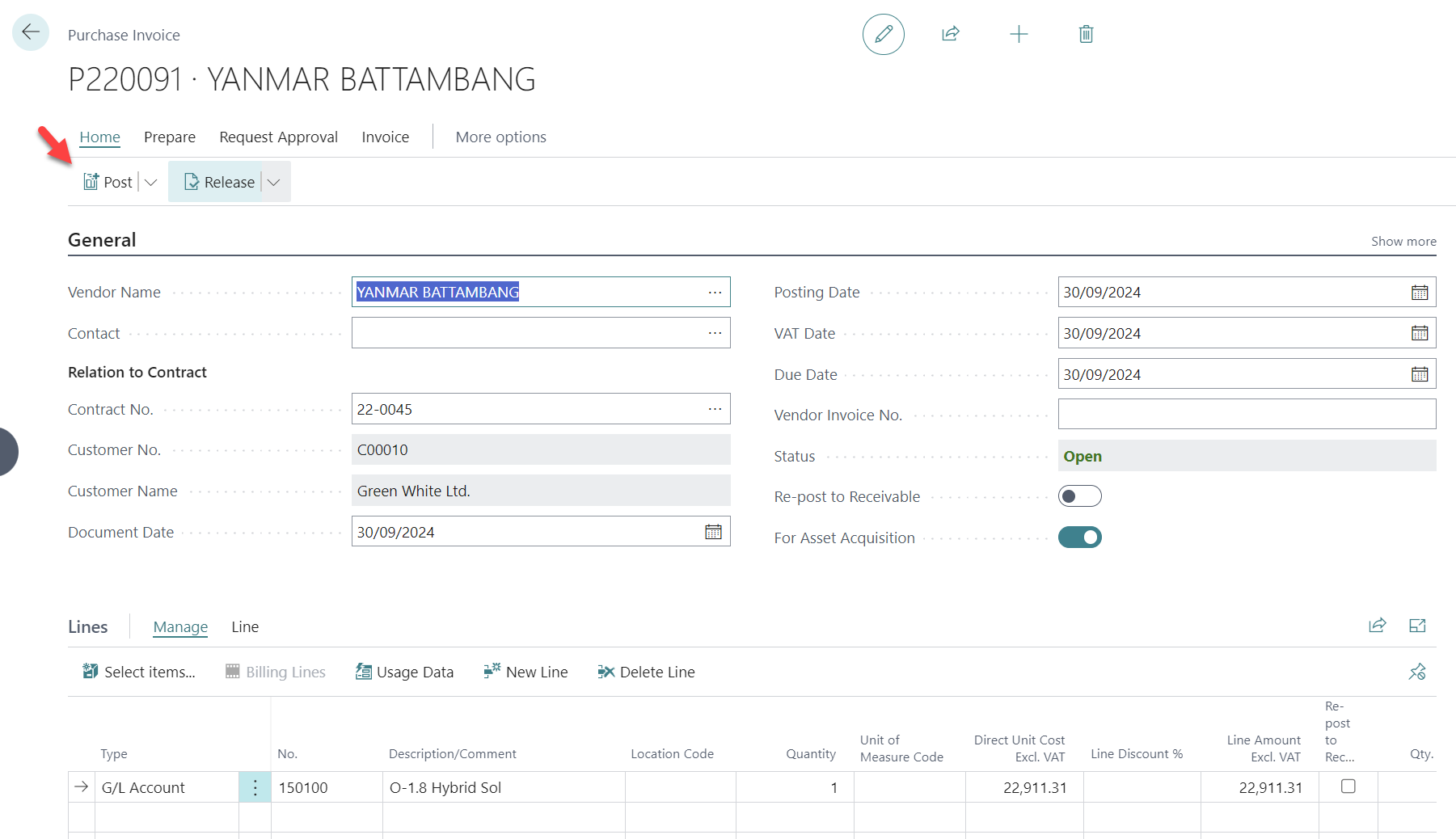1456x839 pixels.
Task: Collapse the General section header
Action: point(102,240)
